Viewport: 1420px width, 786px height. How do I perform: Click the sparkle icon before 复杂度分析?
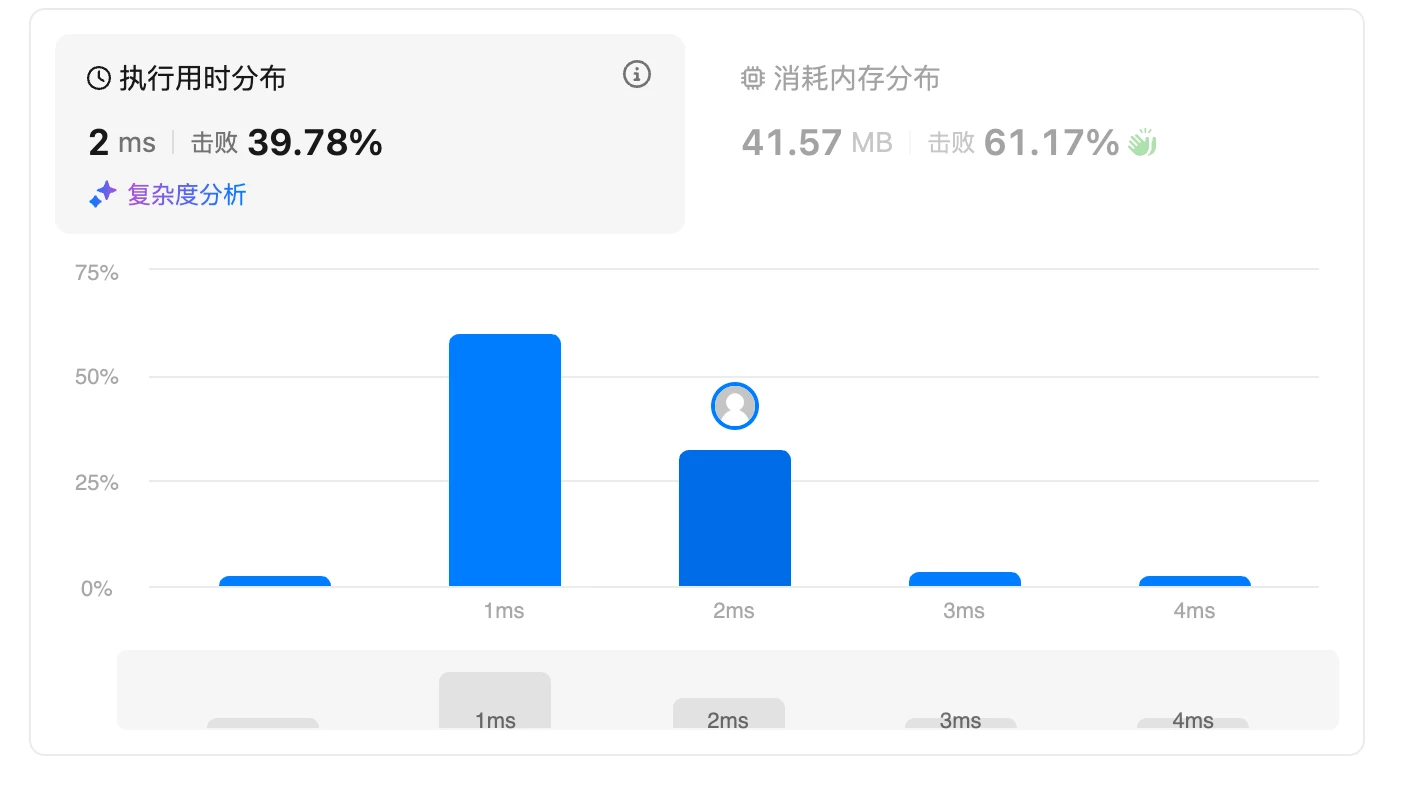tap(103, 195)
